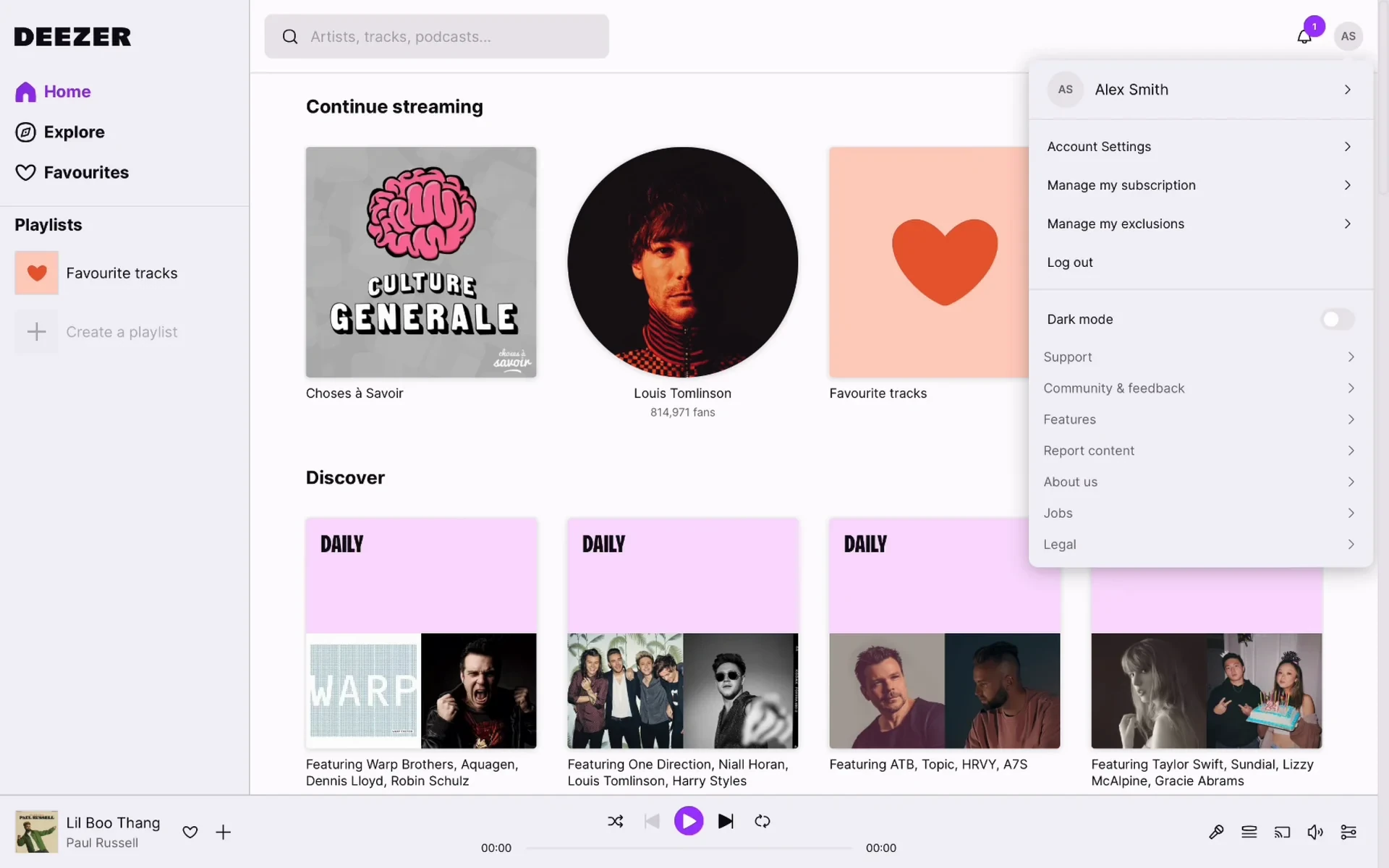Click the volume speaker icon
1389x868 pixels.
[1315, 832]
